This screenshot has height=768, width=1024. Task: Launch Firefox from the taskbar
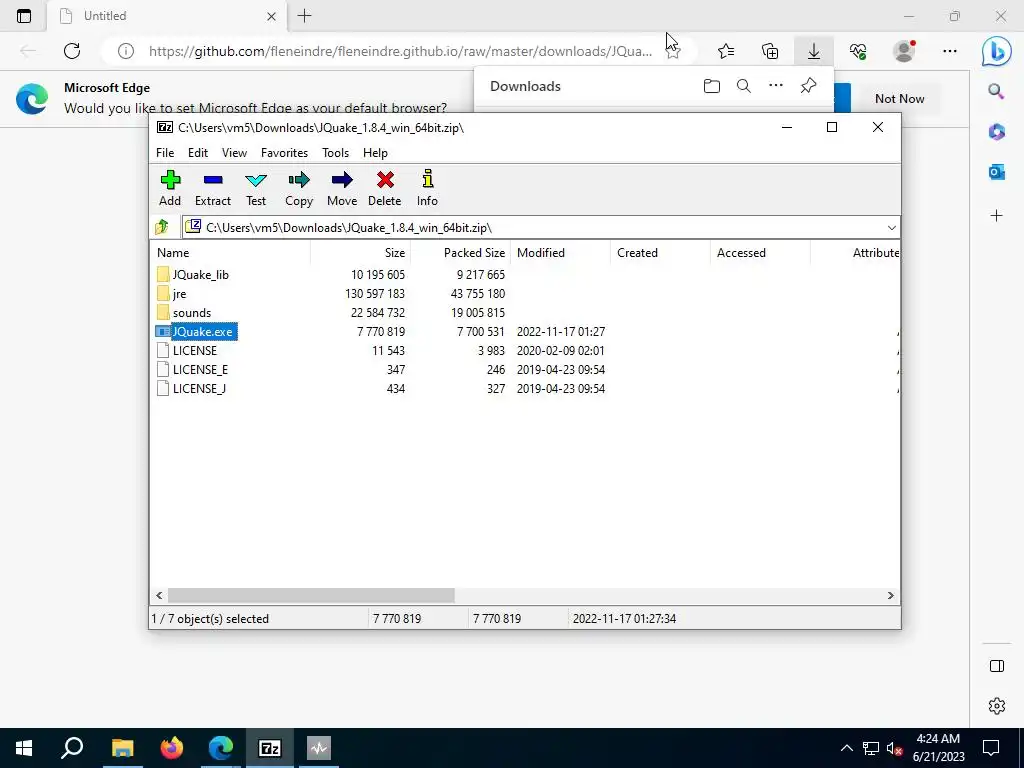coord(172,748)
